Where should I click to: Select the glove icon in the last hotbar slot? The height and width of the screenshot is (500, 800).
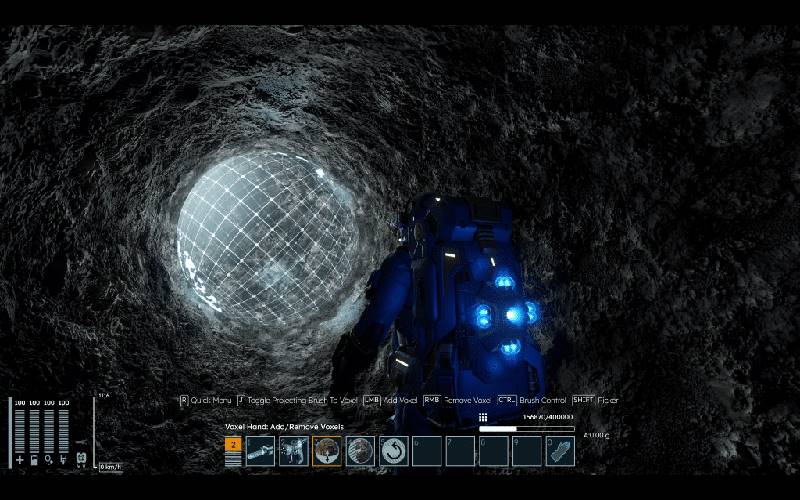[x=561, y=451]
